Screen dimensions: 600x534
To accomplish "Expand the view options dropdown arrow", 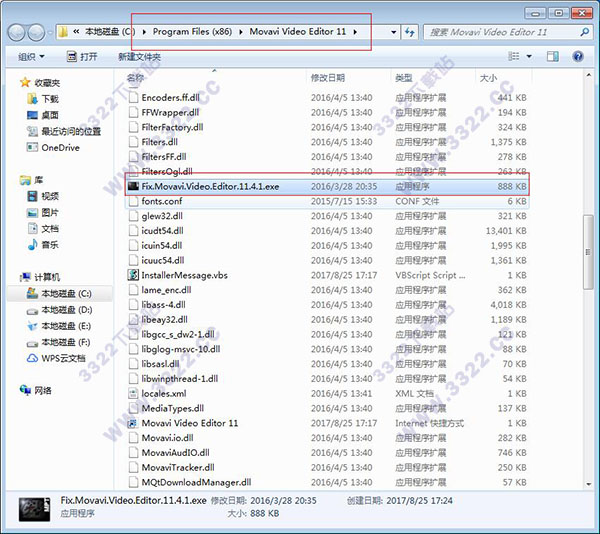I will [529, 57].
